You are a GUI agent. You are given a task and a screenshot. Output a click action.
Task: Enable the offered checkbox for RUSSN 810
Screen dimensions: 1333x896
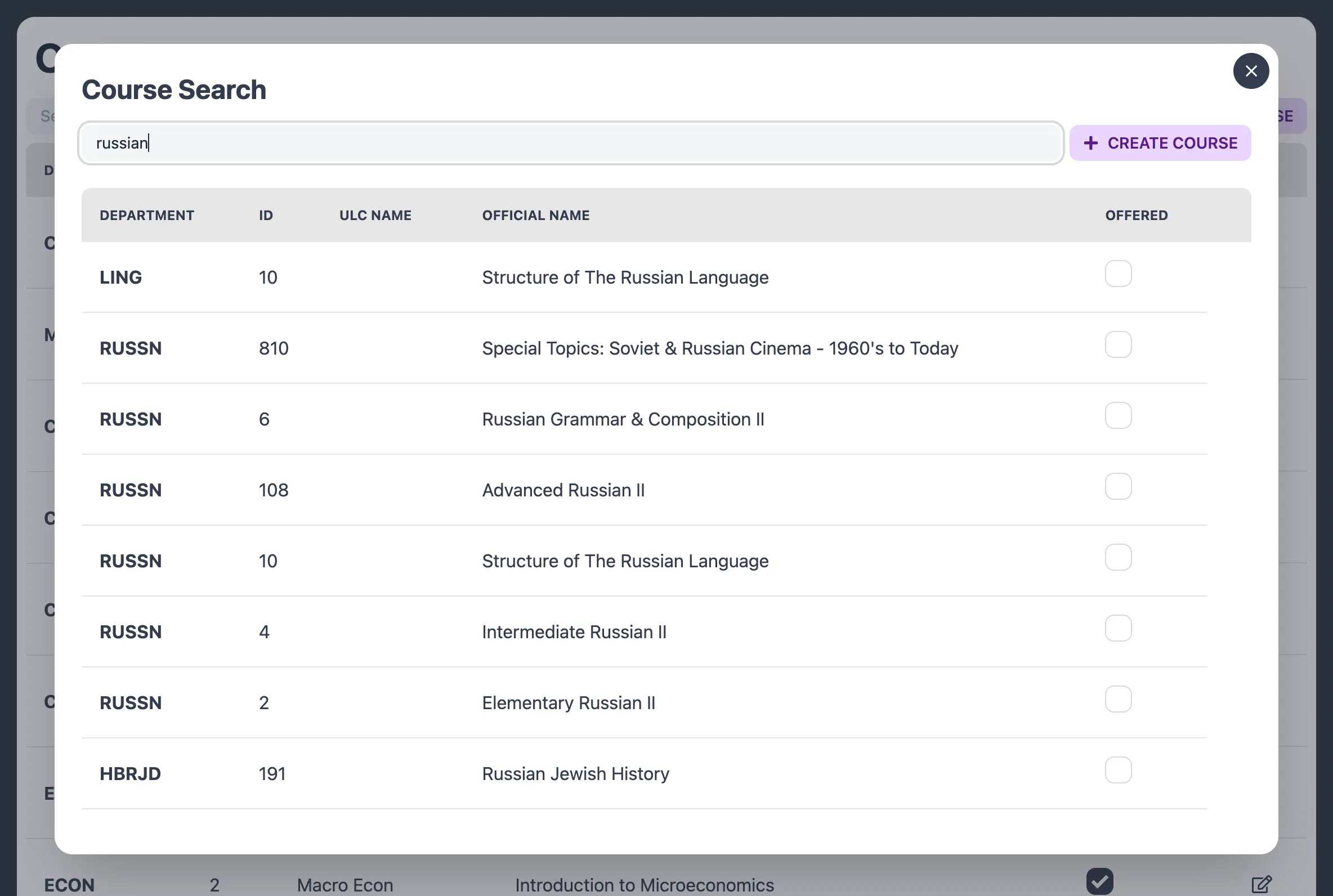[1118, 344]
